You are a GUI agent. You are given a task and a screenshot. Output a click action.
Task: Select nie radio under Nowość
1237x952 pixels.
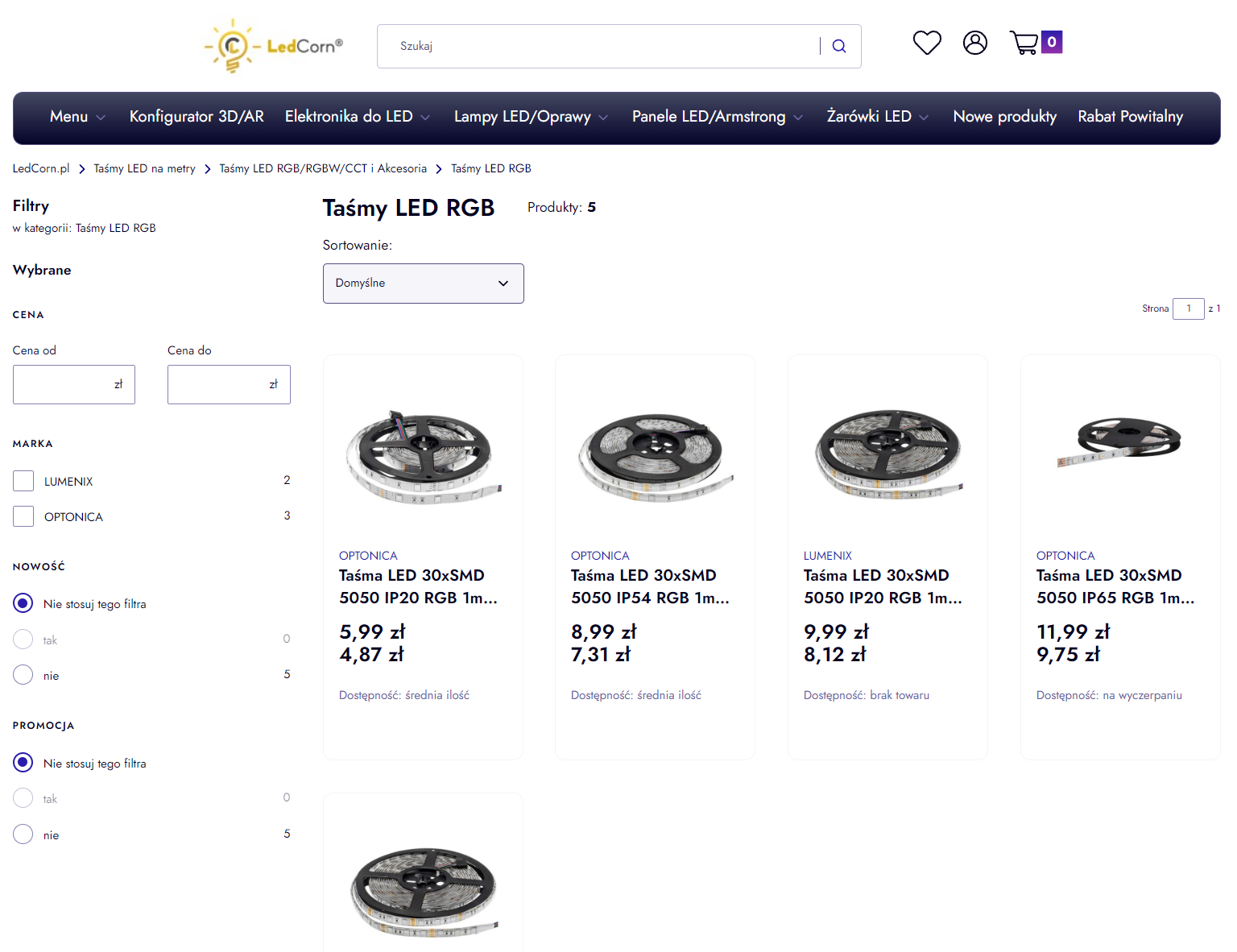(23, 675)
